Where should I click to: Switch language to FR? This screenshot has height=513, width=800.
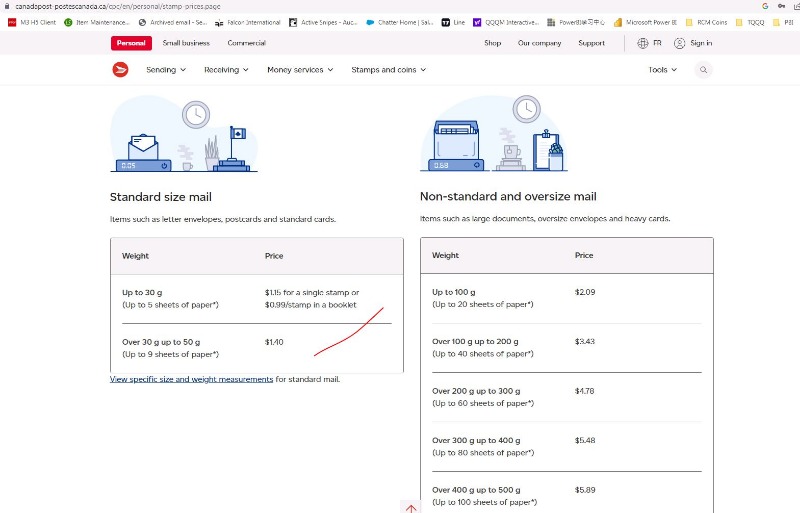[x=657, y=43]
